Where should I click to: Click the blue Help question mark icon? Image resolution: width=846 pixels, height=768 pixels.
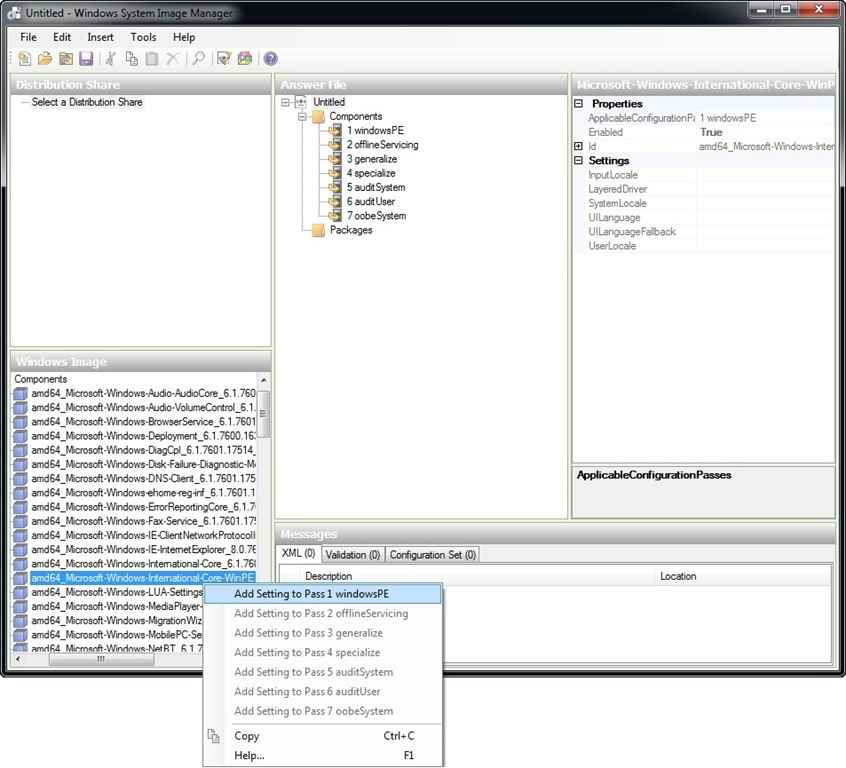pyautogui.click(x=271, y=58)
